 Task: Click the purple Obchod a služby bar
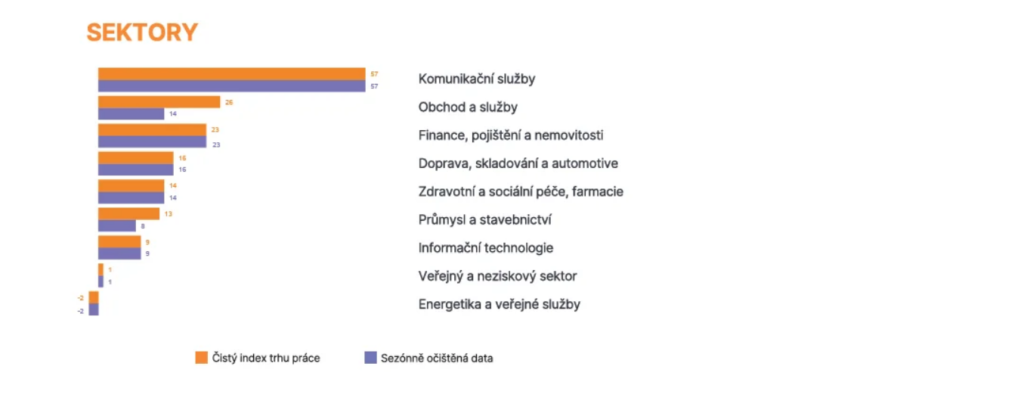(131, 114)
